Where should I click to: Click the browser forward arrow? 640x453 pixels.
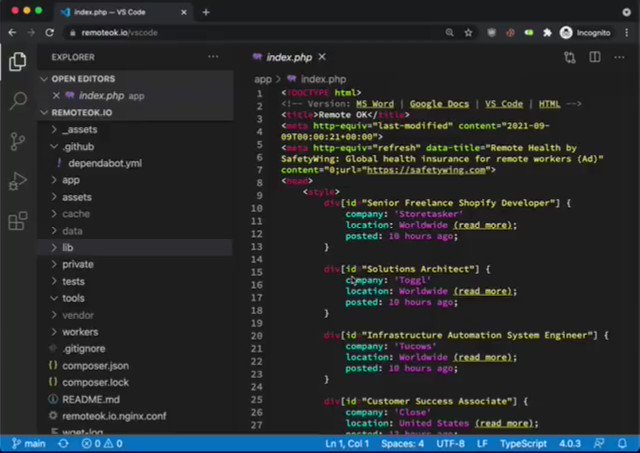click(31, 33)
